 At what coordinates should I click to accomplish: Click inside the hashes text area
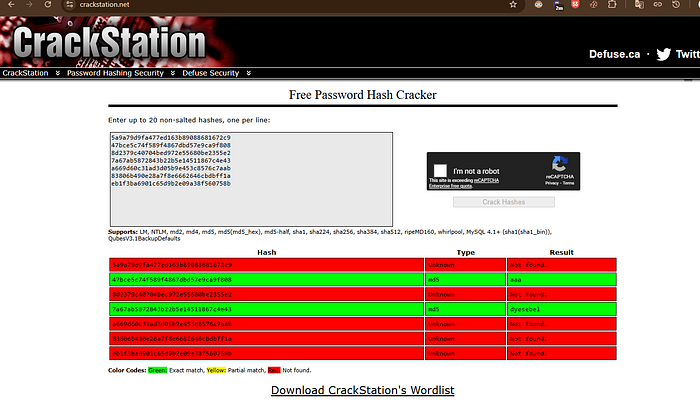click(251, 179)
